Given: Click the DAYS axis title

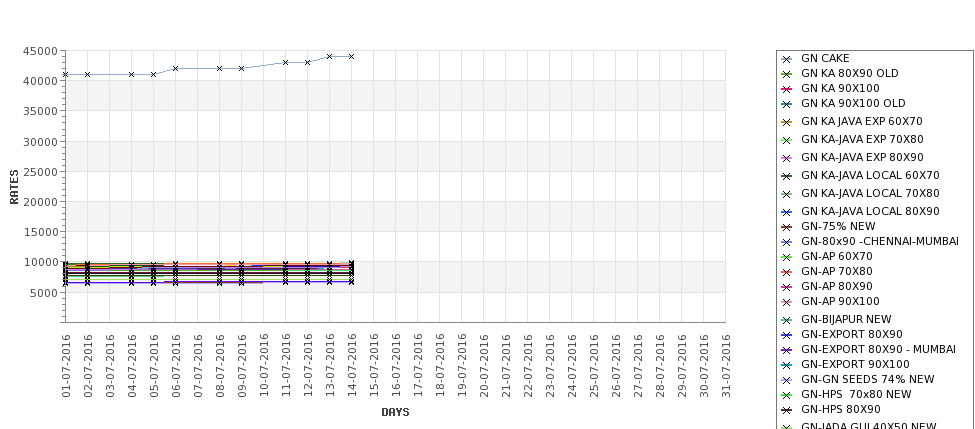Looking at the screenshot, I should tap(395, 412).
